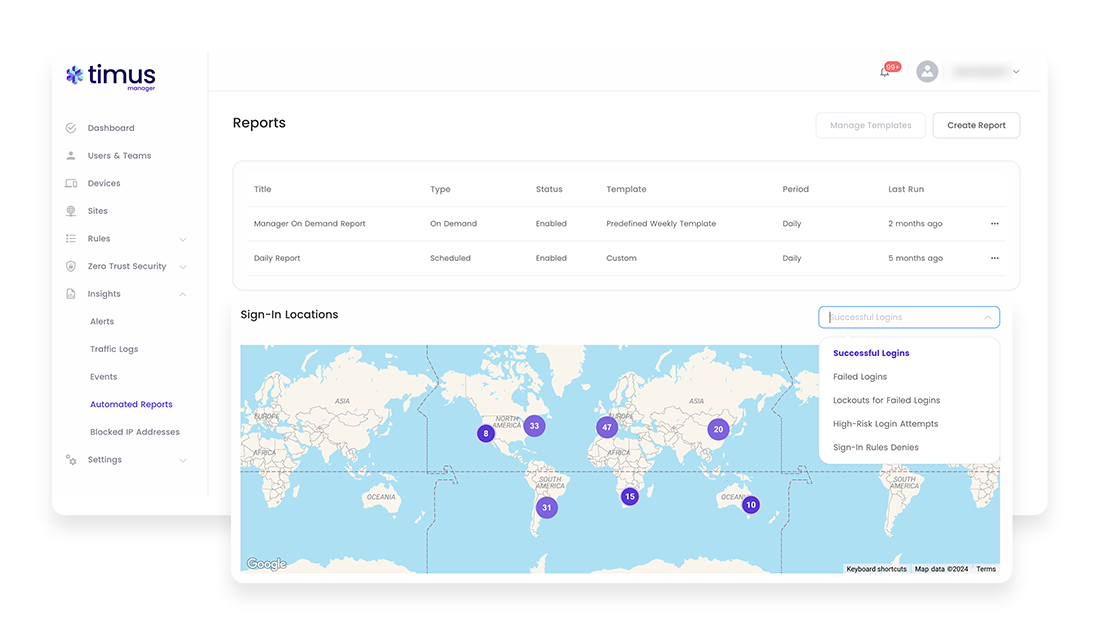Open the Terms link on the map

pyautogui.click(x=986, y=568)
